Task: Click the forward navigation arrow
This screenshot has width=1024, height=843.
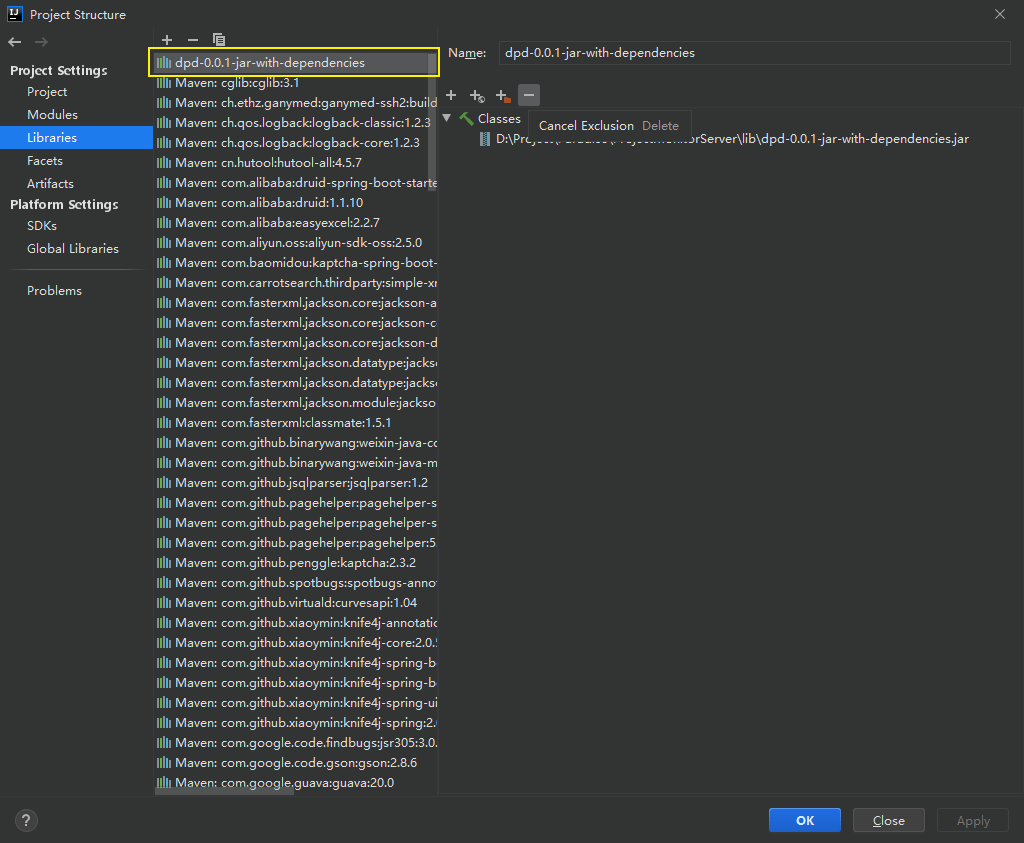Action: [x=41, y=42]
